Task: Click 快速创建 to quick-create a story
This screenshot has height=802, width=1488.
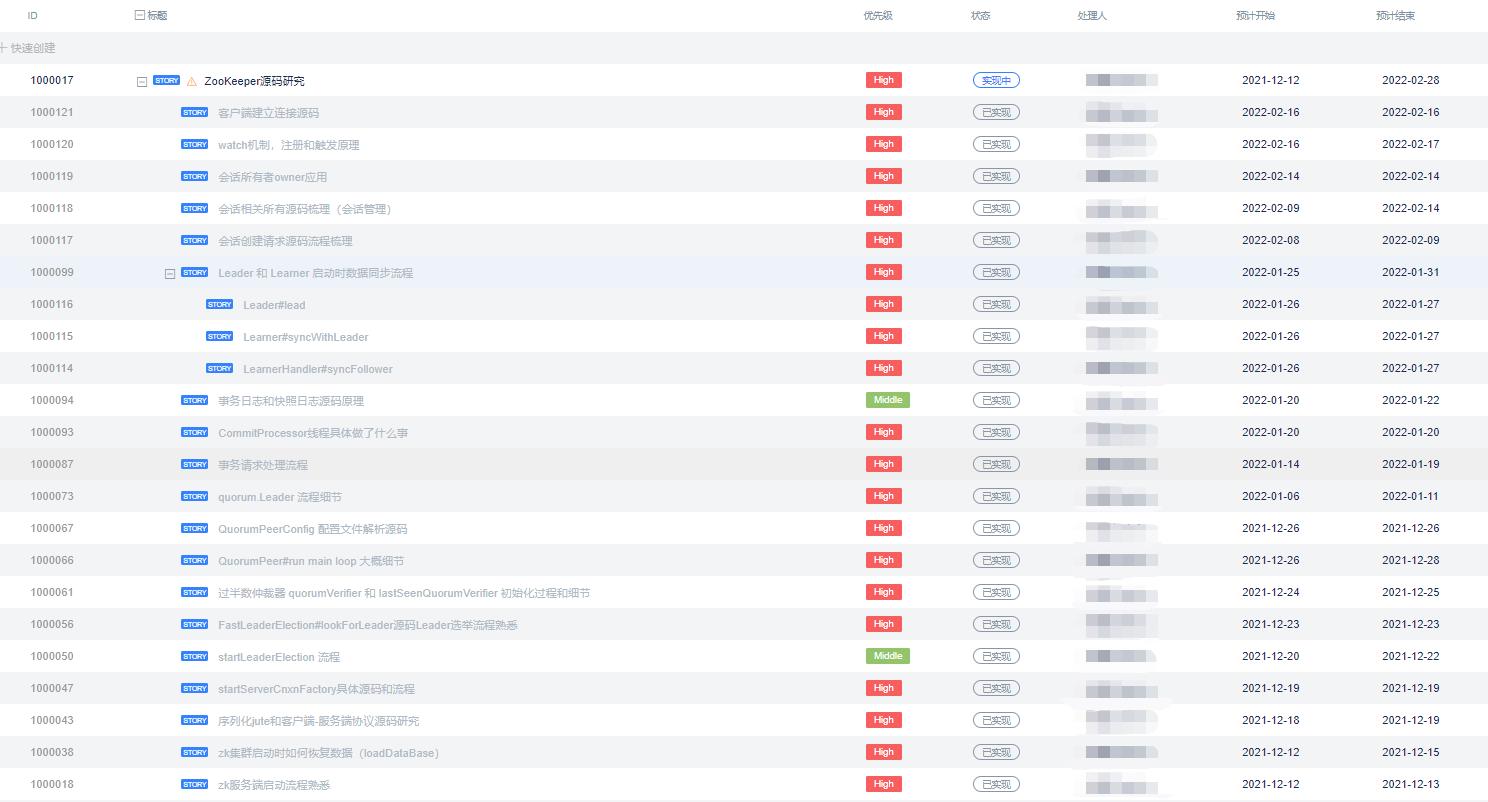Action: click(28, 48)
